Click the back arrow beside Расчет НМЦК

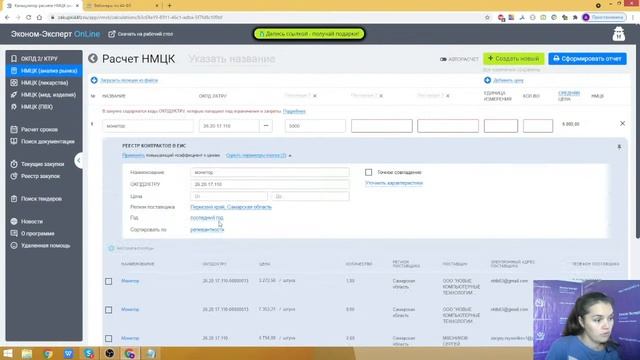point(93,58)
